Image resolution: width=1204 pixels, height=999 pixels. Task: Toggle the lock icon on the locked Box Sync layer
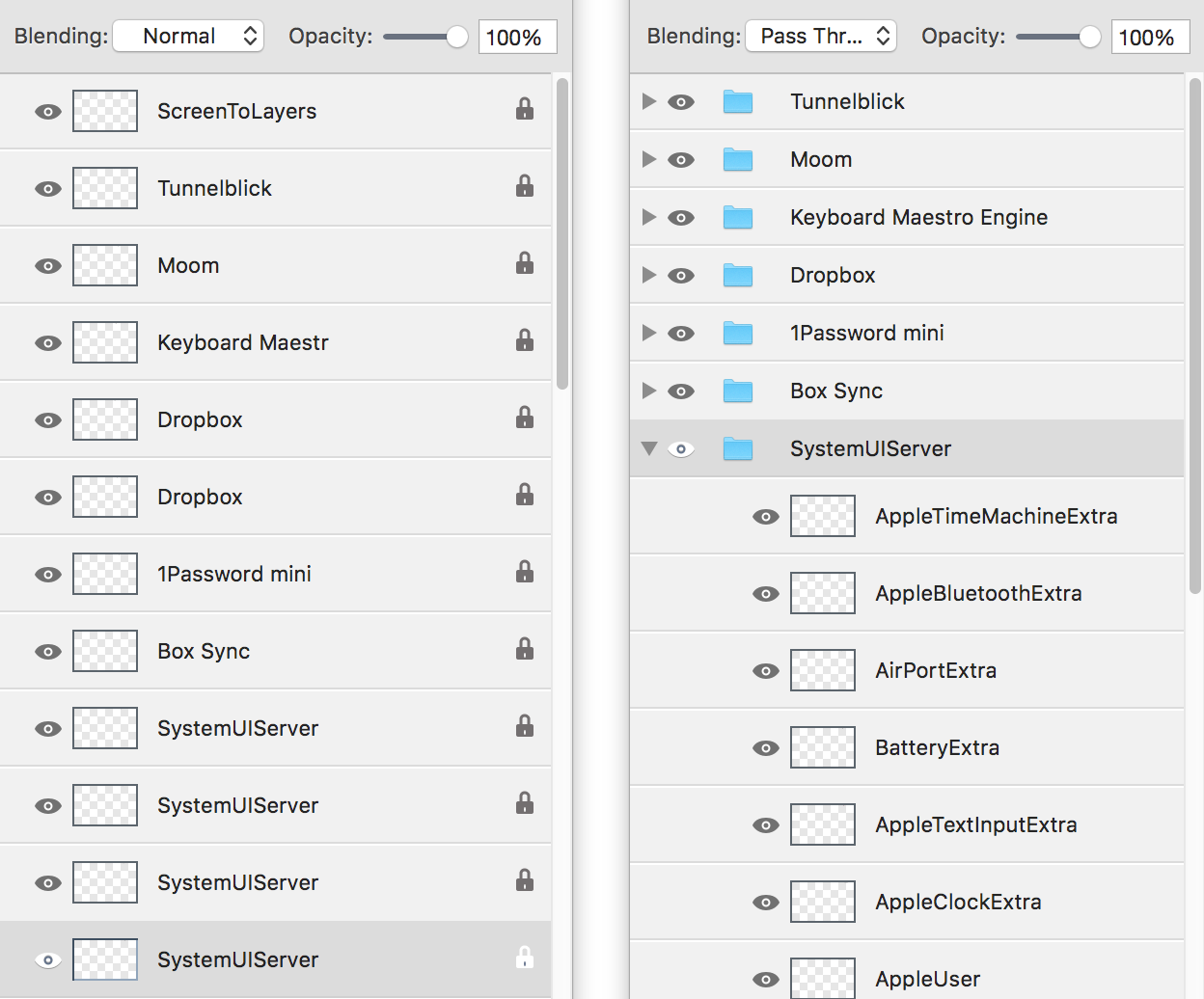pos(525,649)
